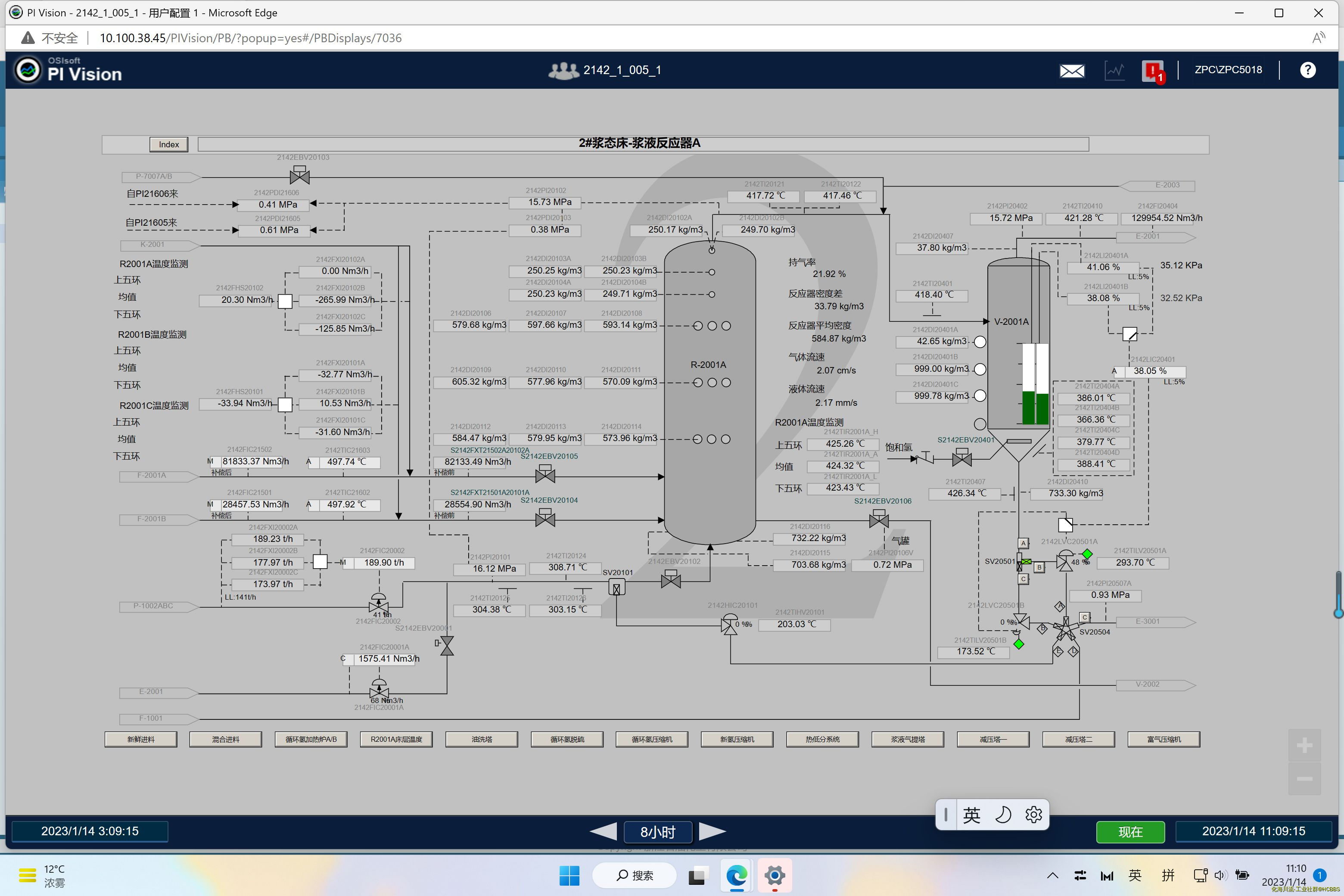The height and width of the screenshot is (896, 1344).
Task: Click the IME settings gear icon
Action: click(x=1033, y=814)
